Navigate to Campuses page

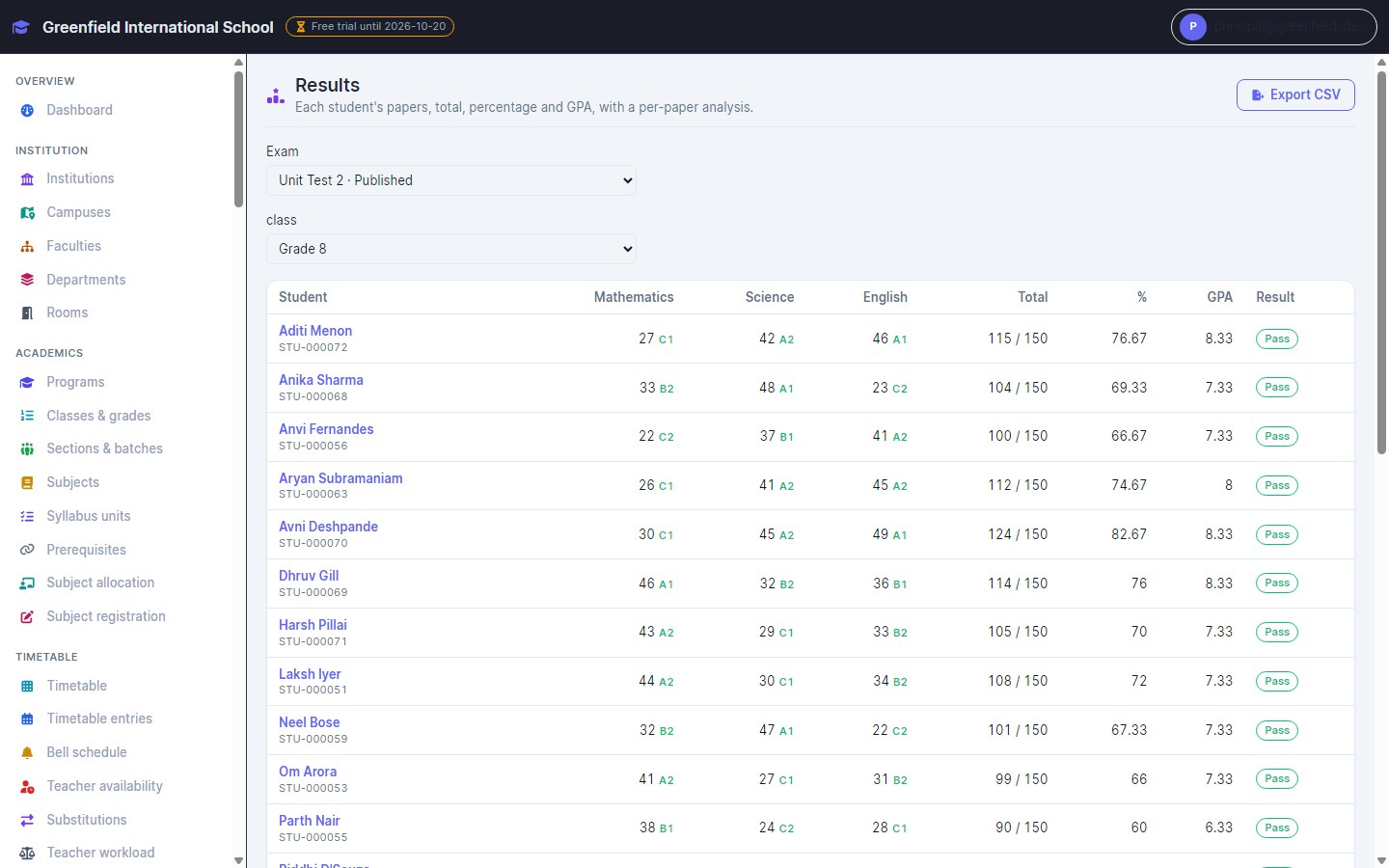point(78,212)
